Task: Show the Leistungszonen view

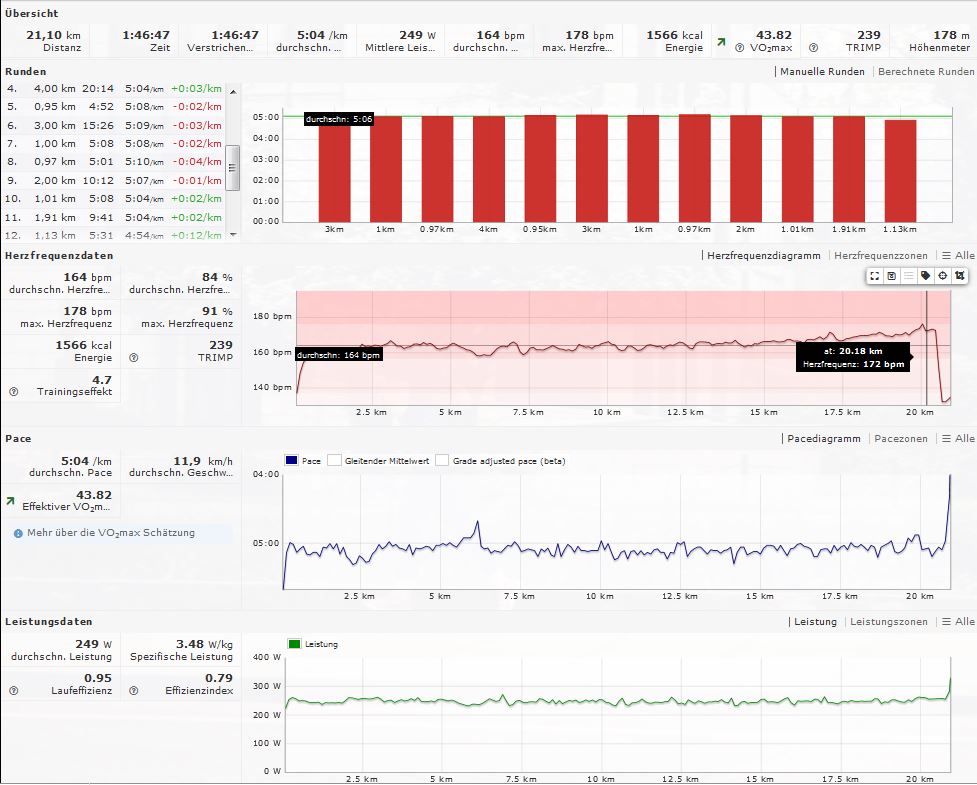Action: pos(888,622)
